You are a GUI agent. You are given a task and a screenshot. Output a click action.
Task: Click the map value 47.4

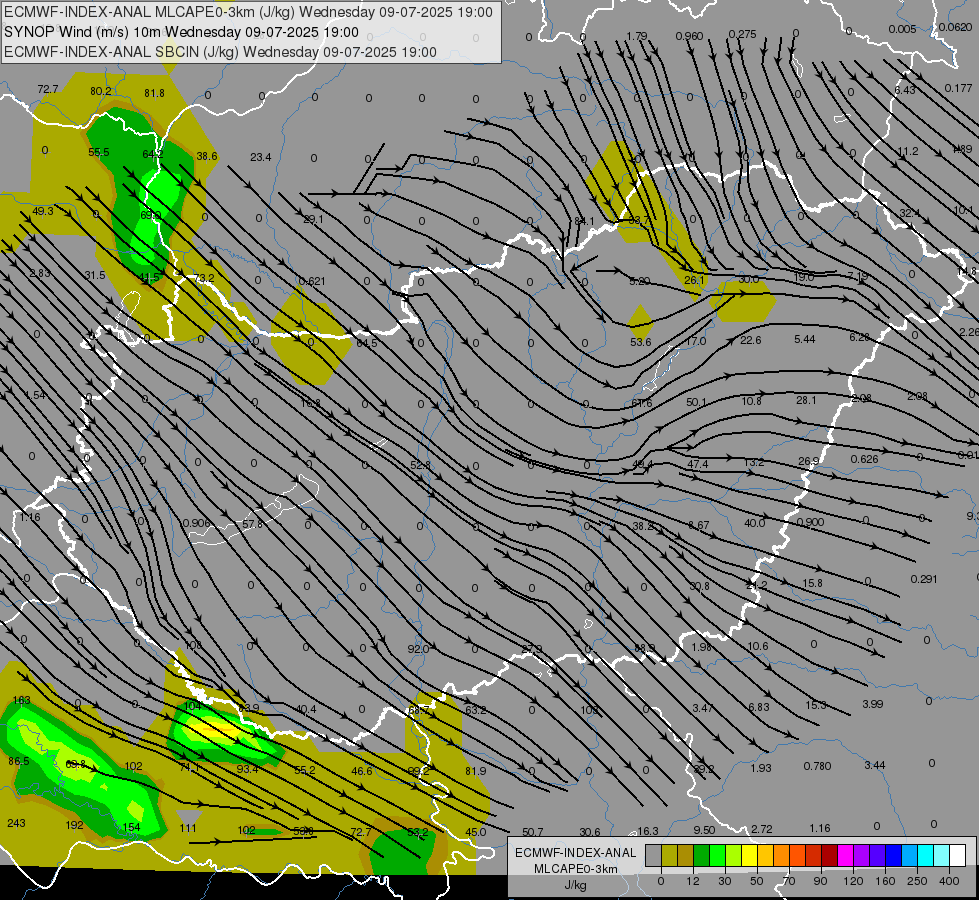click(x=697, y=464)
